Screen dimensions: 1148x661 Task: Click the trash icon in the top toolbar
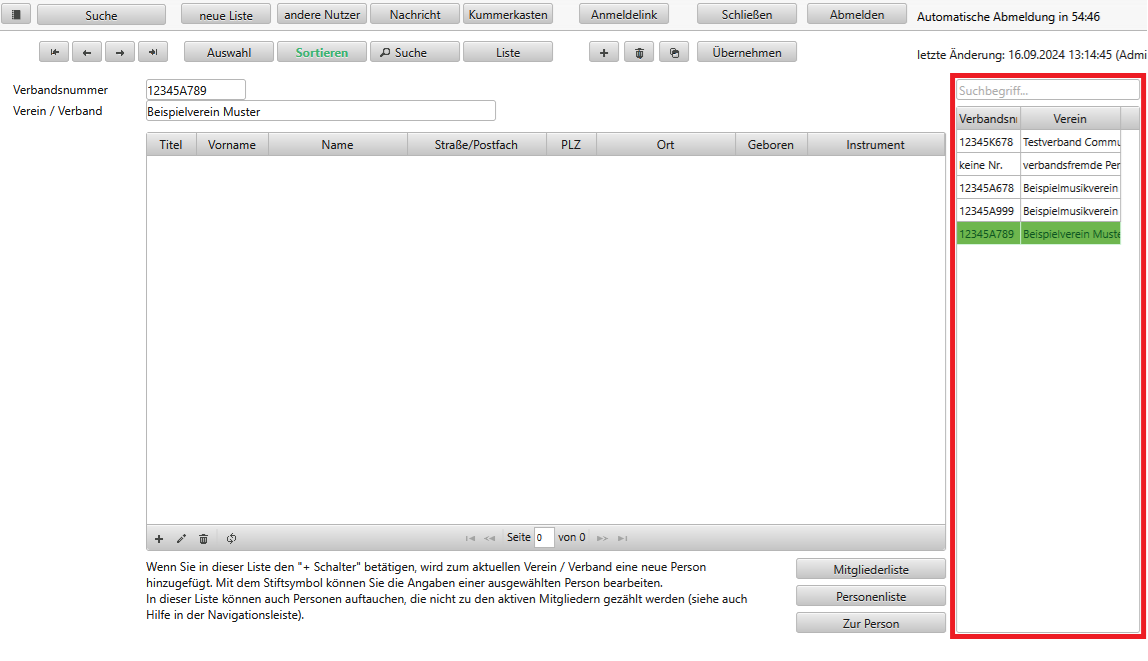click(639, 53)
